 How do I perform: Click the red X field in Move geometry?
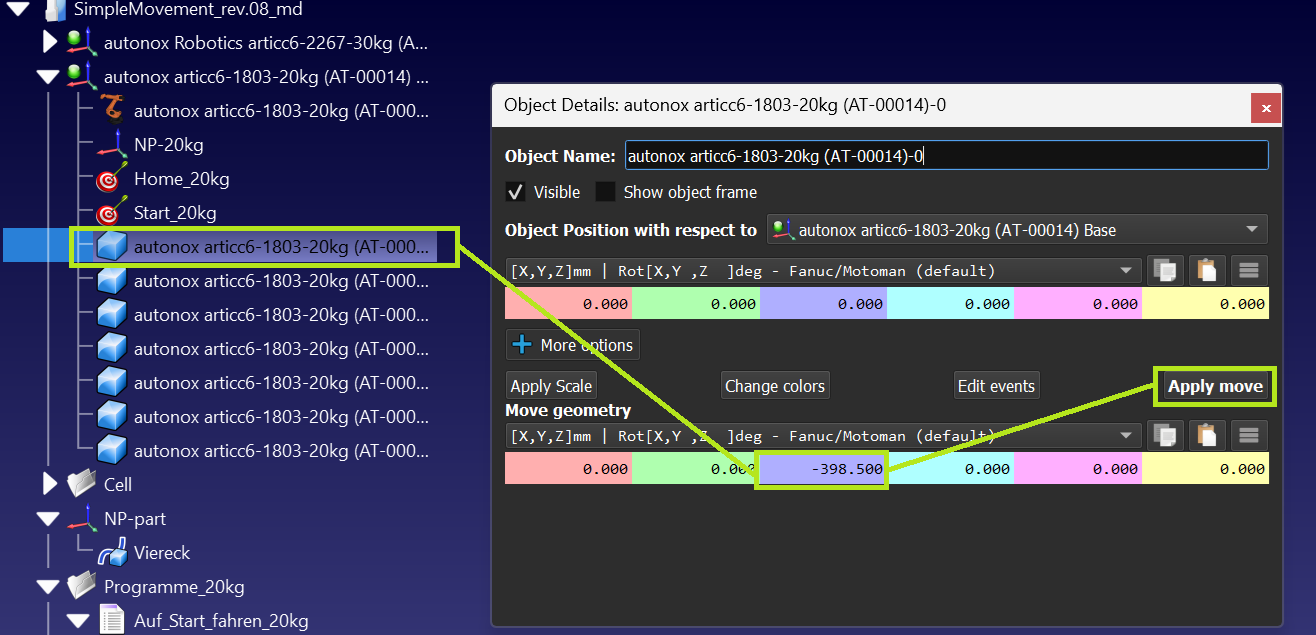[x=568, y=468]
